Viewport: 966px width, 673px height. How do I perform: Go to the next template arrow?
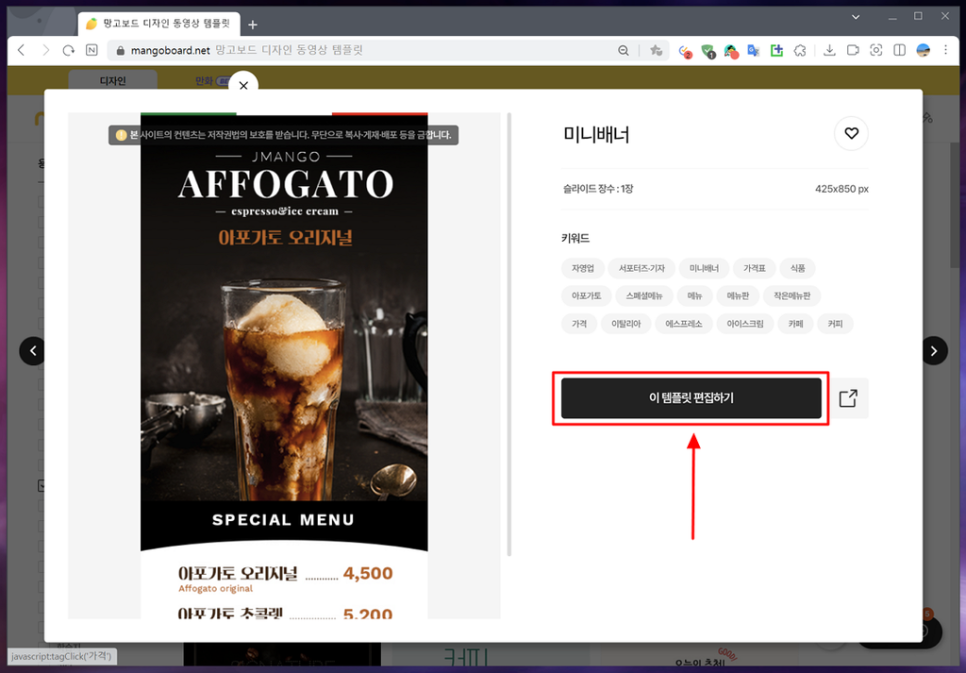tap(934, 351)
